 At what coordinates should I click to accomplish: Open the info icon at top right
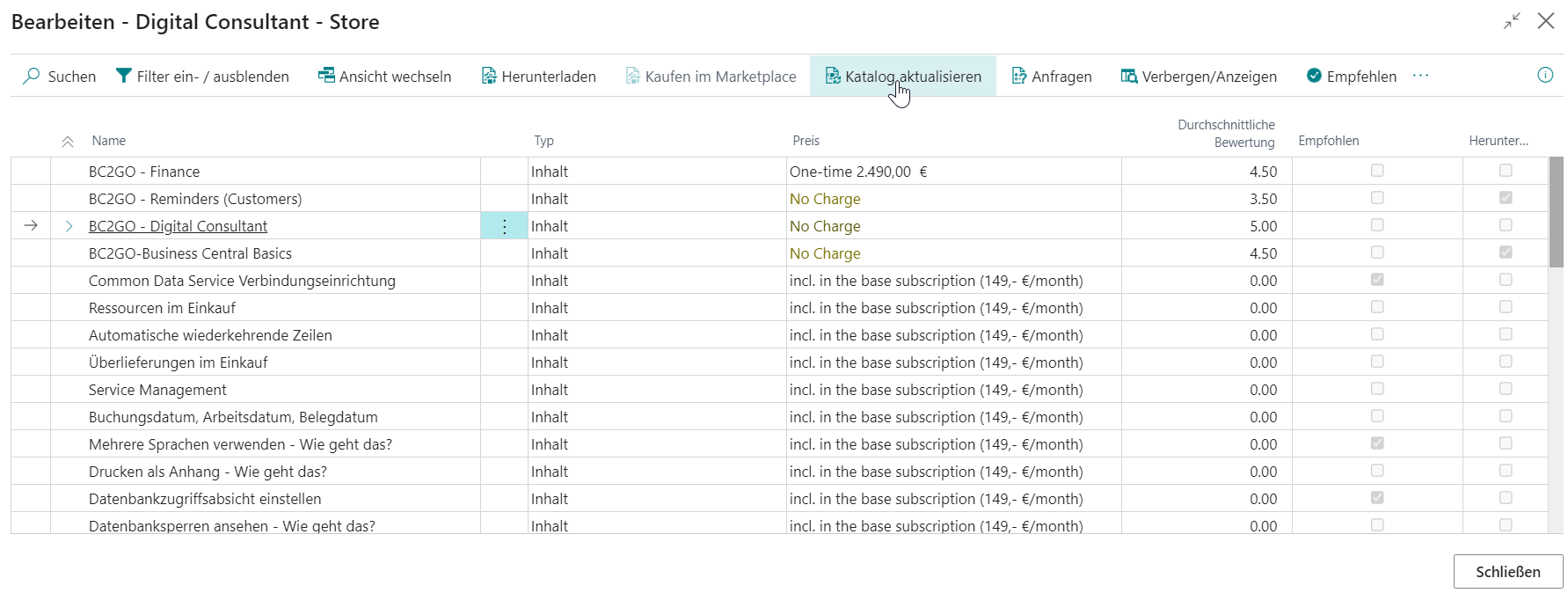(1545, 76)
